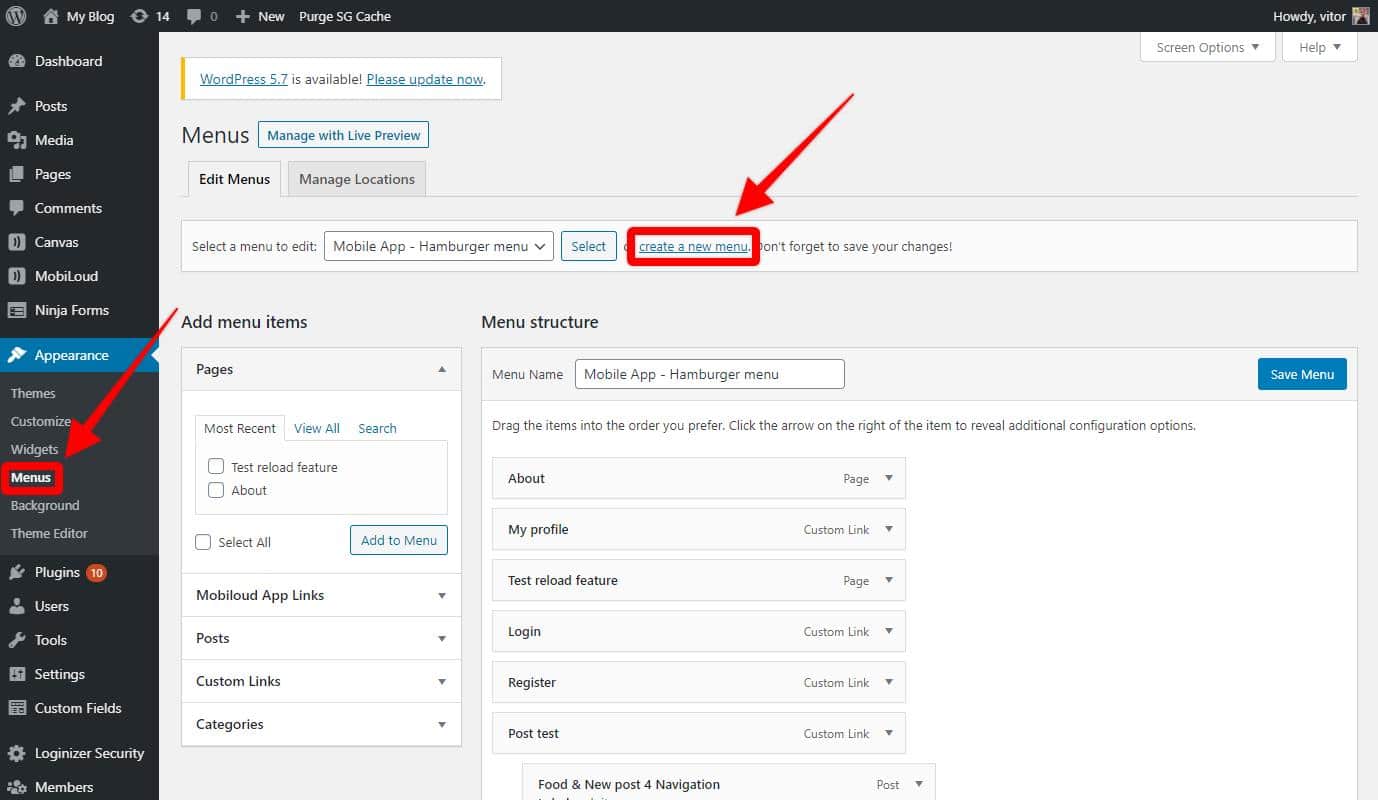This screenshot has height=800, width=1378.
Task: Open the Select a menu to edit dropdown
Action: (x=439, y=246)
